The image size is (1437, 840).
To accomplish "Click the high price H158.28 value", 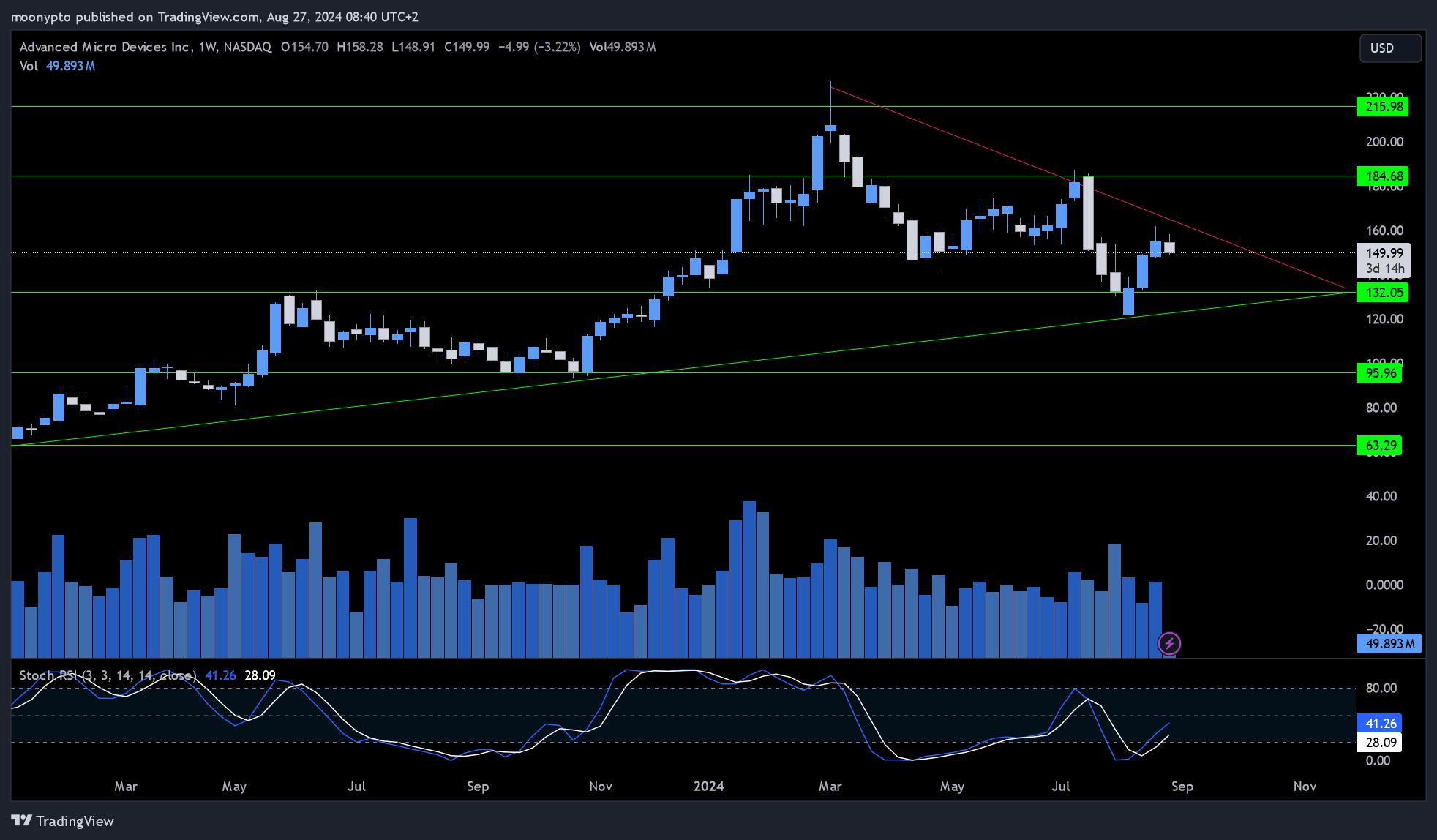I will [x=360, y=47].
